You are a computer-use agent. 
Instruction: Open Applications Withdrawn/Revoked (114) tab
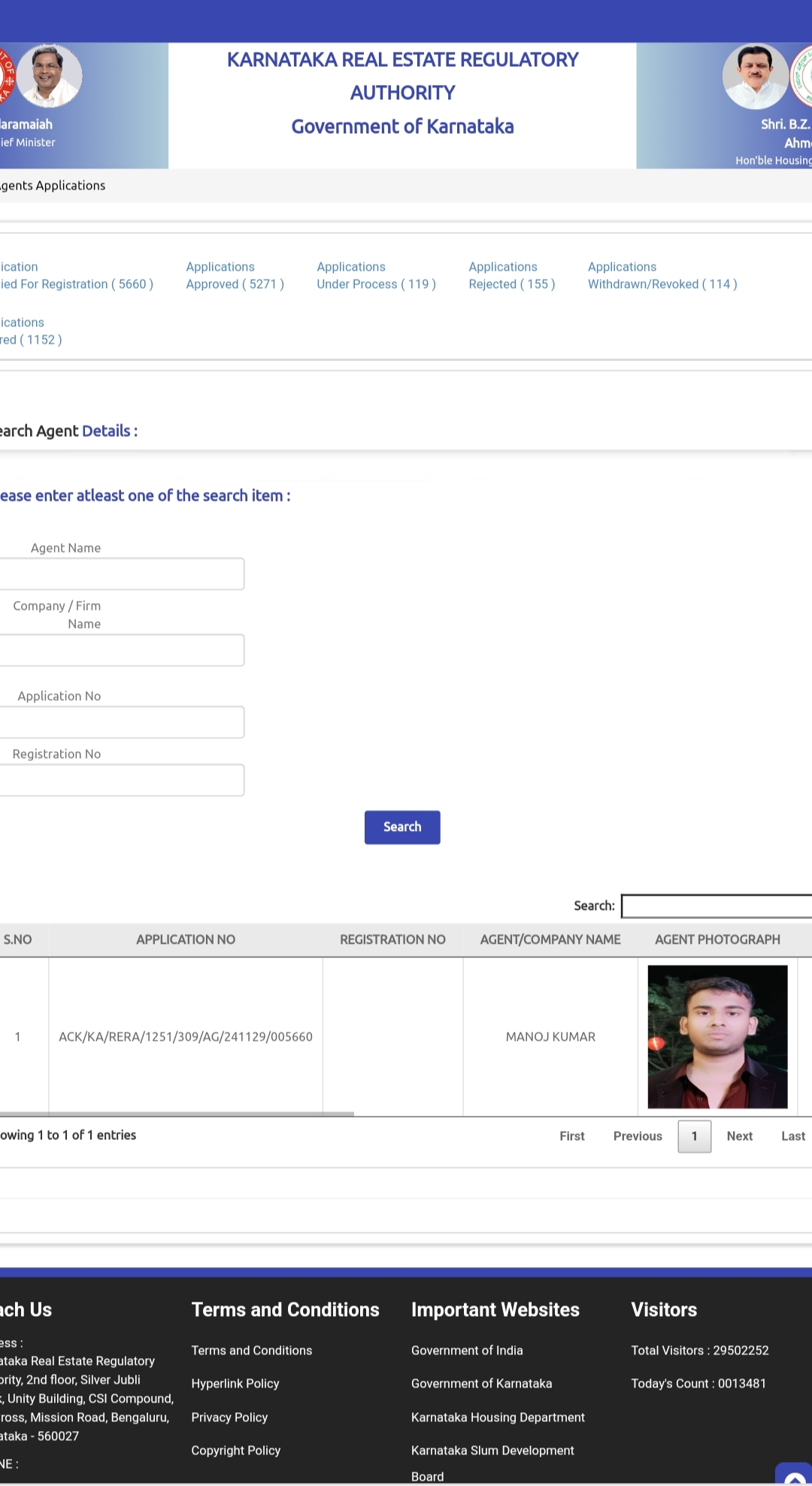662,275
